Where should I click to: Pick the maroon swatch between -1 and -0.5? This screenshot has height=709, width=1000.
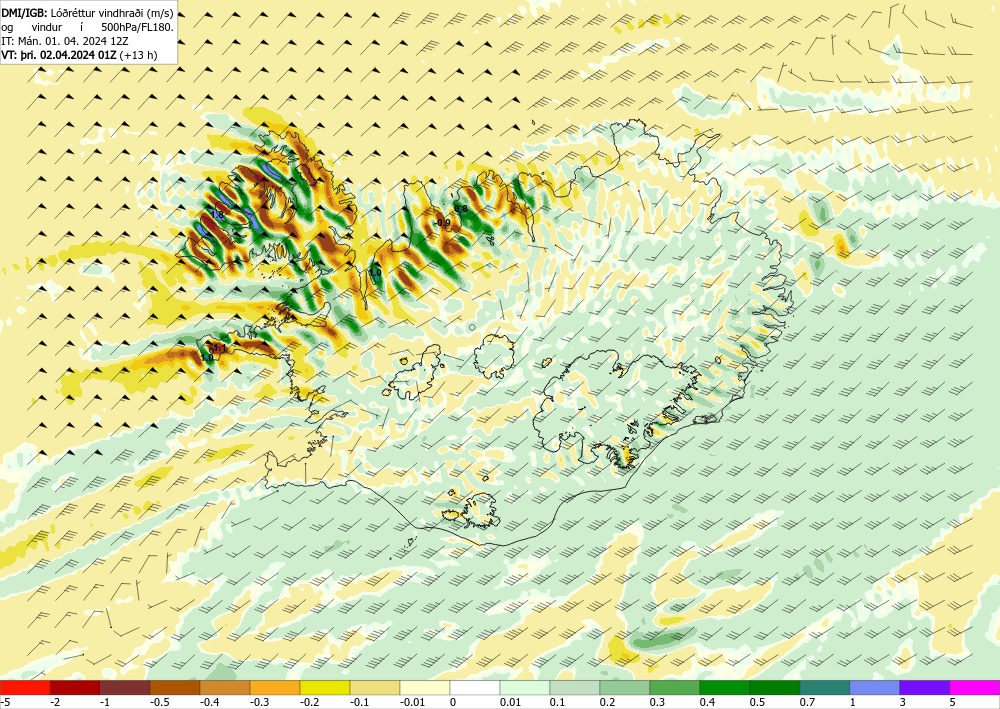tap(125, 688)
